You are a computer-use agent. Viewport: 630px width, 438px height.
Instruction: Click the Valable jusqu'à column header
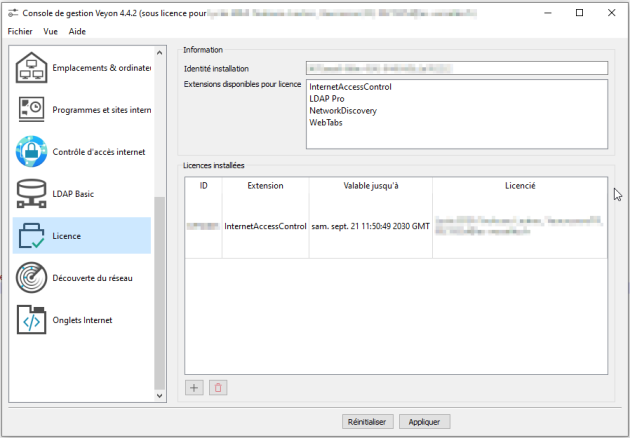(x=371, y=186)
